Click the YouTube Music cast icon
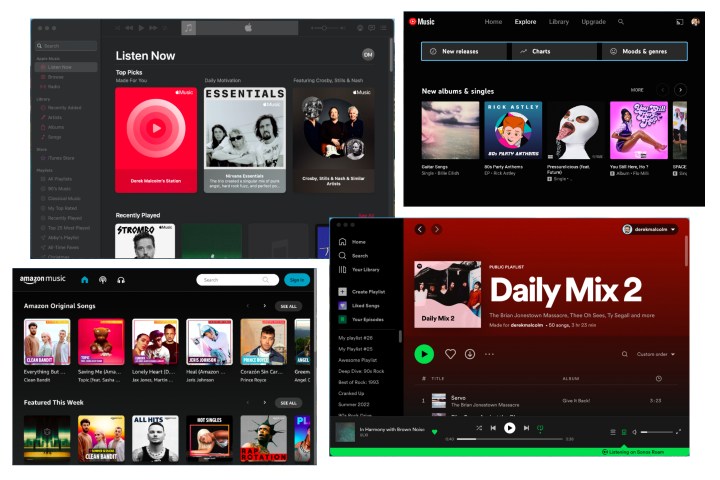The image size is (720, 480). tap(677, 21)
